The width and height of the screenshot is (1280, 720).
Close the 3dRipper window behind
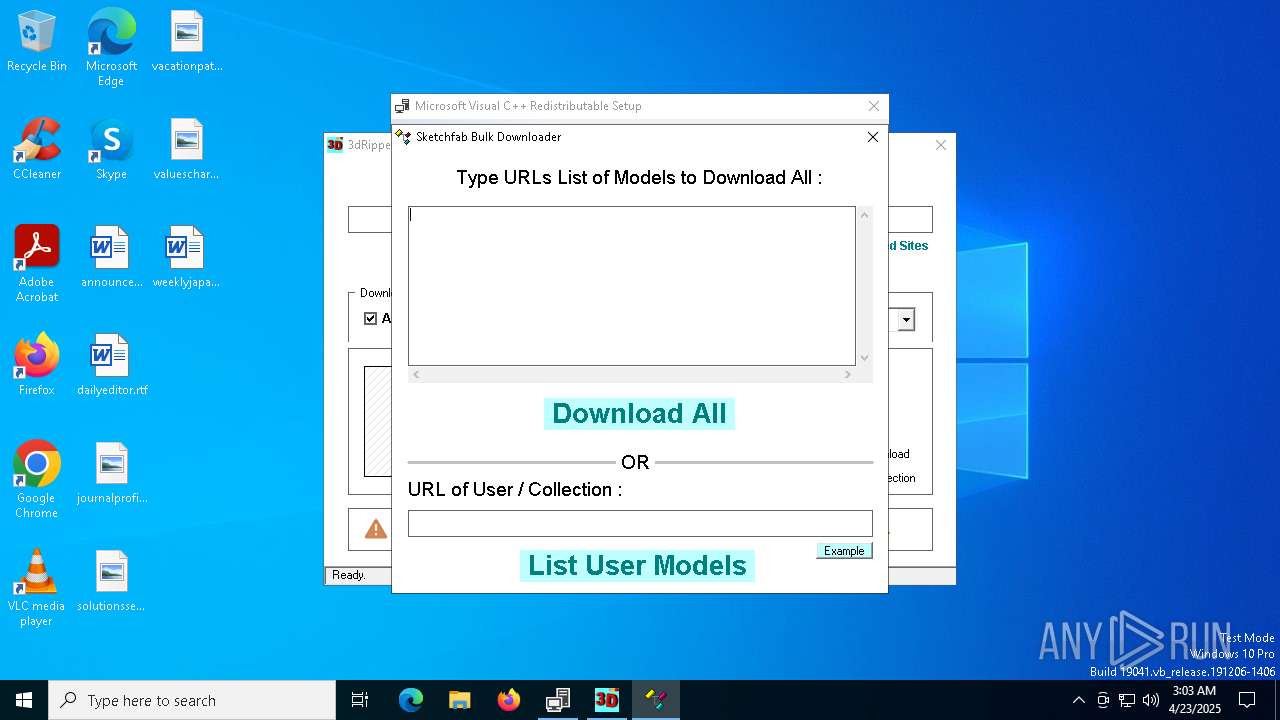(x=940, y=145)
